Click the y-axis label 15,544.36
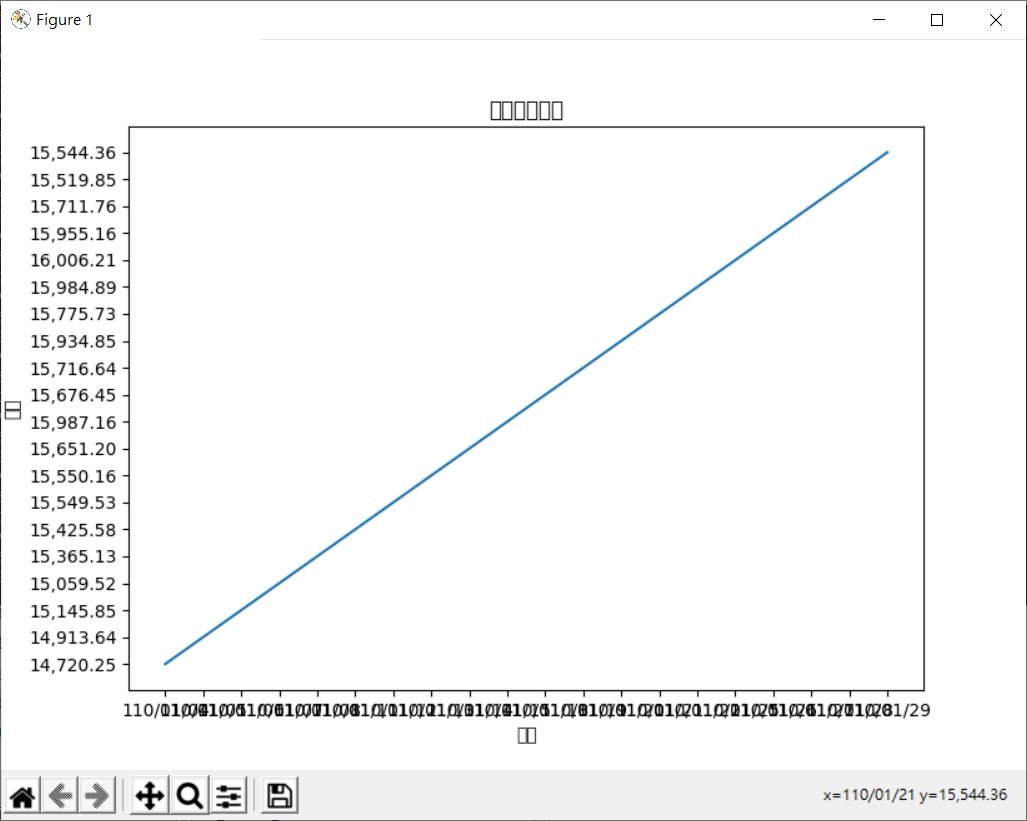Viewport: 1027px width, 821px height. (73, 153)
